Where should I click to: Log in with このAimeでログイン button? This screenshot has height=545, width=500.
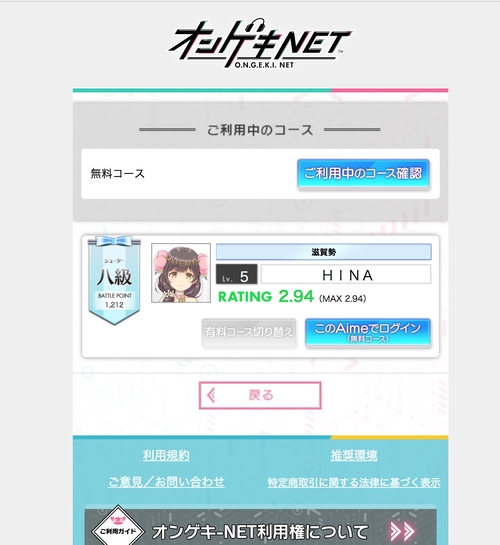coord(368,332)
